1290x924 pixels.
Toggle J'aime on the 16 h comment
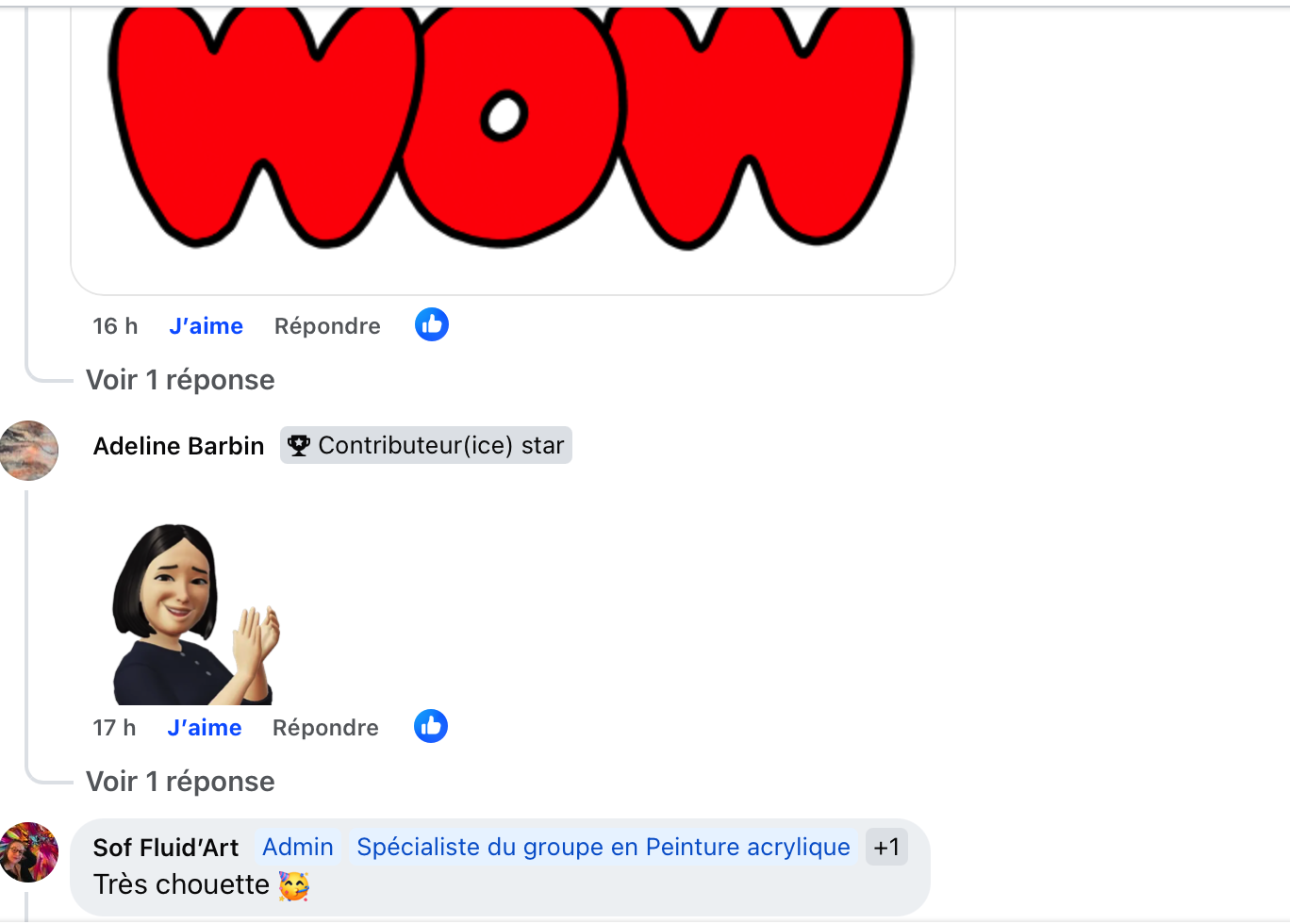click(207, 326)
